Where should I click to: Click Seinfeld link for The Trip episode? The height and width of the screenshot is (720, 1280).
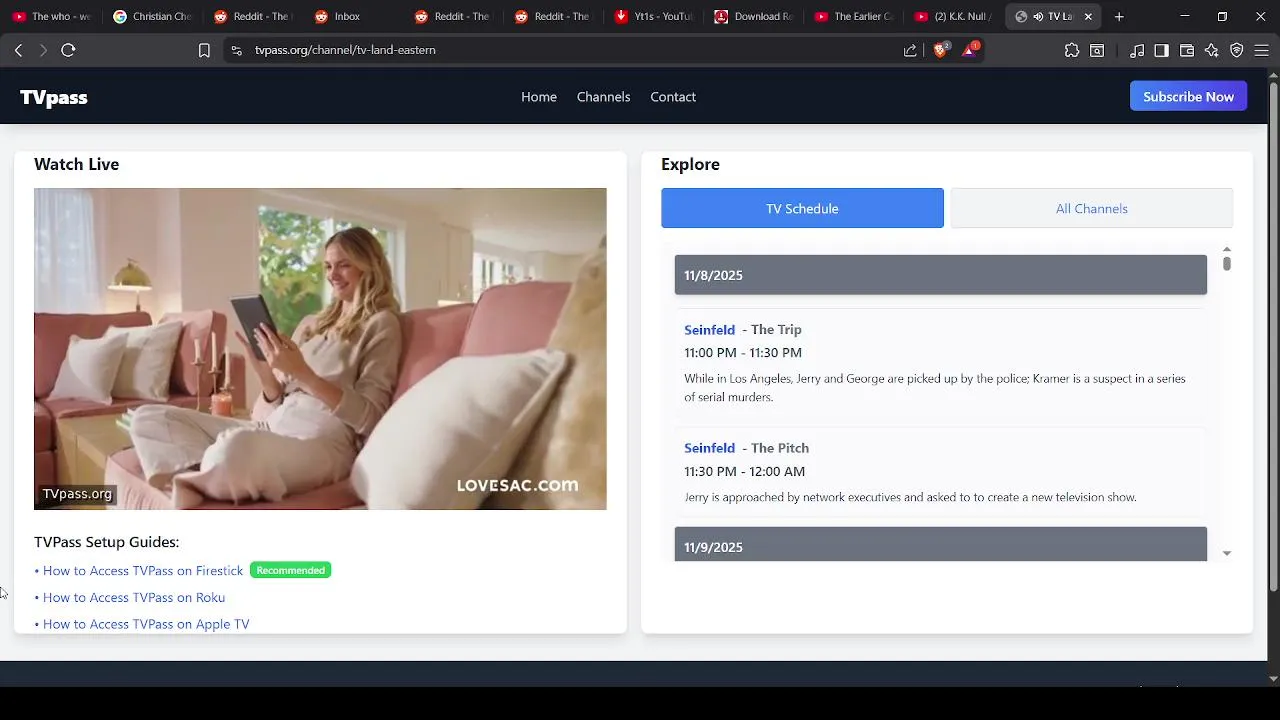709,330
